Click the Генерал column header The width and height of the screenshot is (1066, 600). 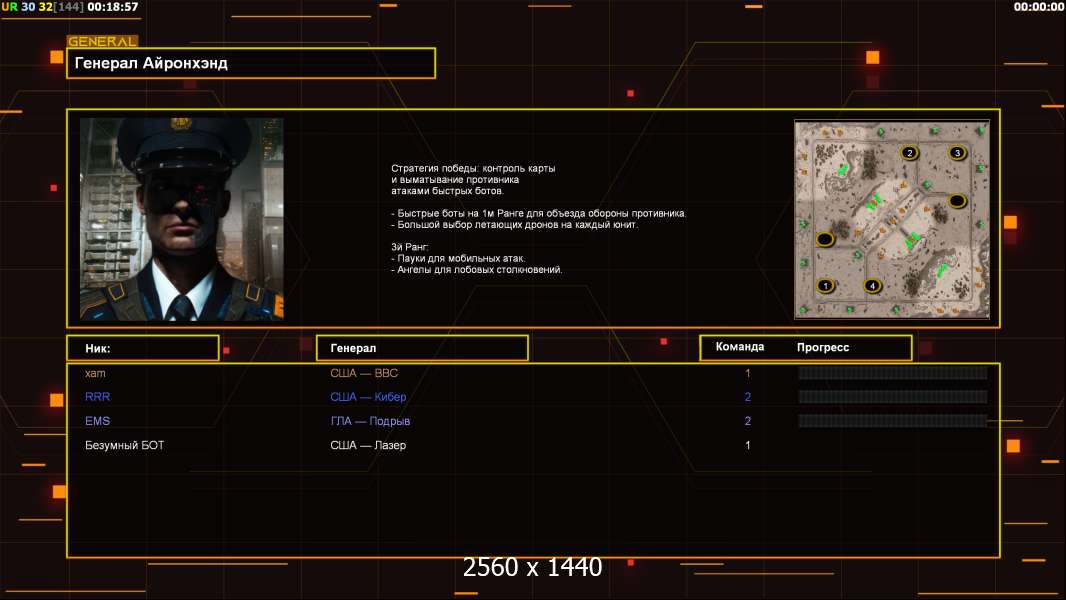[x=421, y=348]
